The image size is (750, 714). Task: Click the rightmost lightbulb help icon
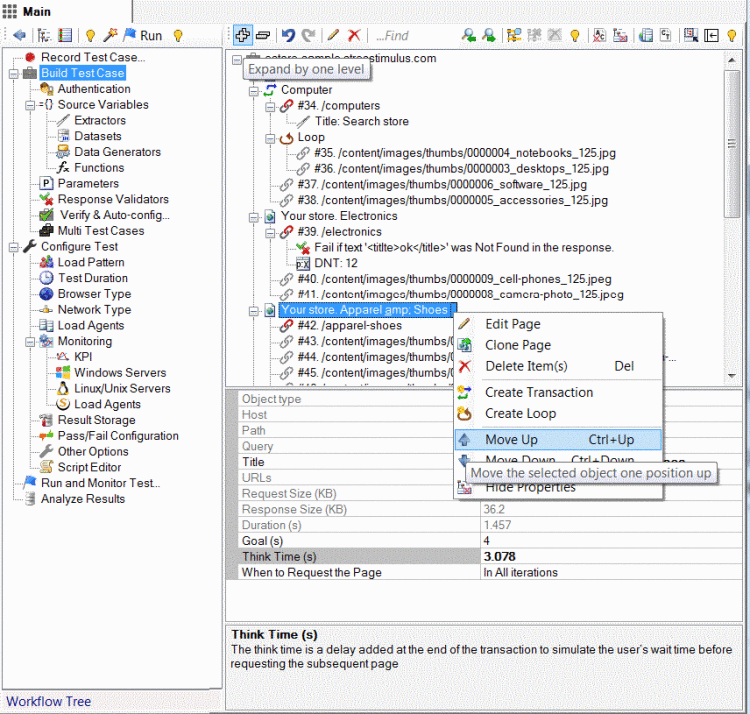[731, 35]
